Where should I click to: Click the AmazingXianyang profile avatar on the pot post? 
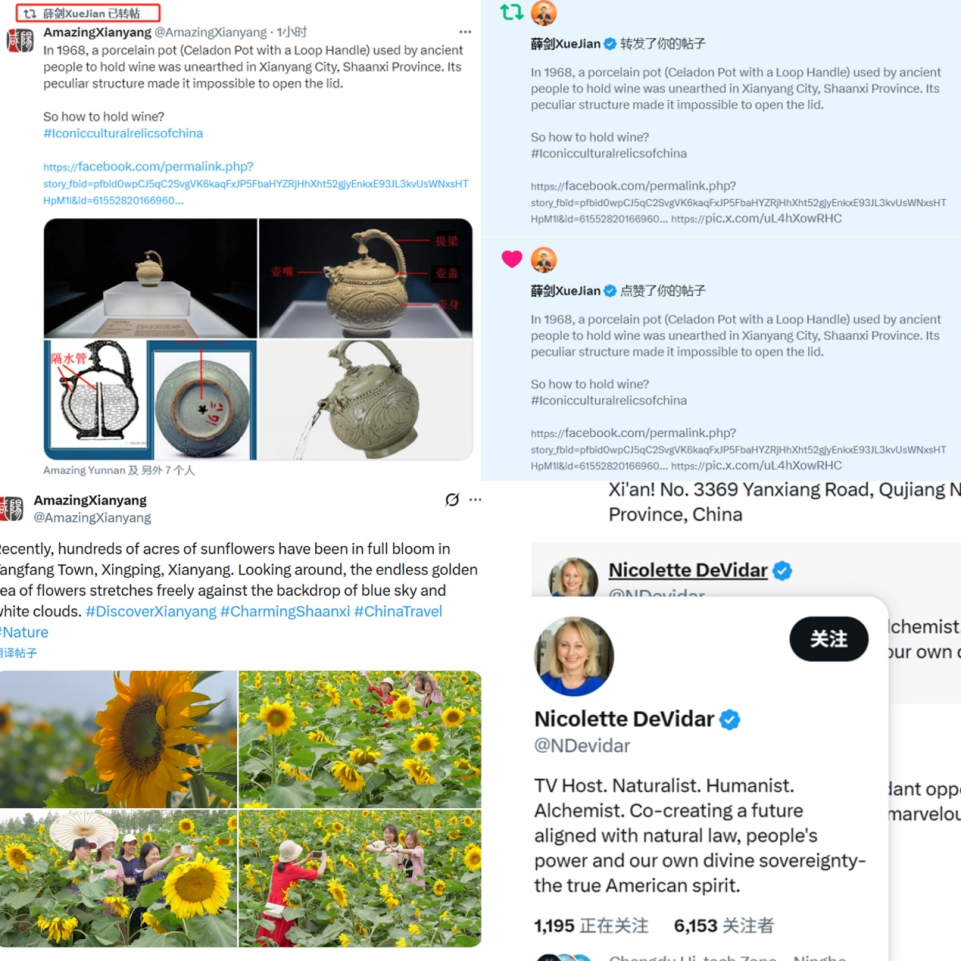tap(20, 41)
